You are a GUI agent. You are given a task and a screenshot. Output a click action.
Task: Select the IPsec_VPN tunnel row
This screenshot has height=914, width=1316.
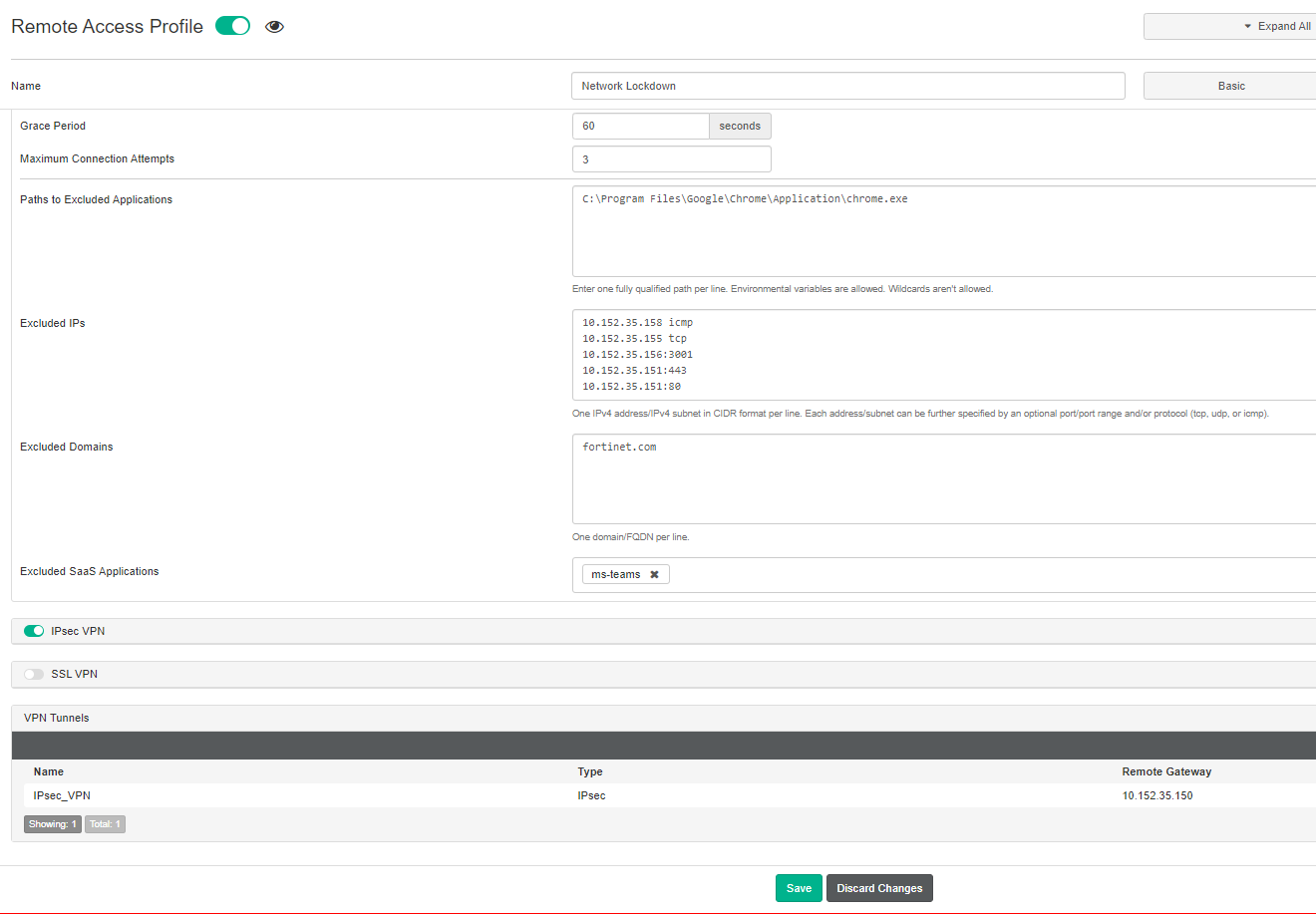click(668, 795)
